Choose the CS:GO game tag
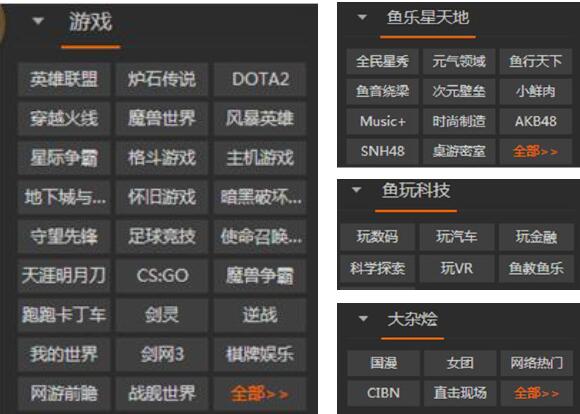This screenshot has height=414, width=580. click(162, 276)
